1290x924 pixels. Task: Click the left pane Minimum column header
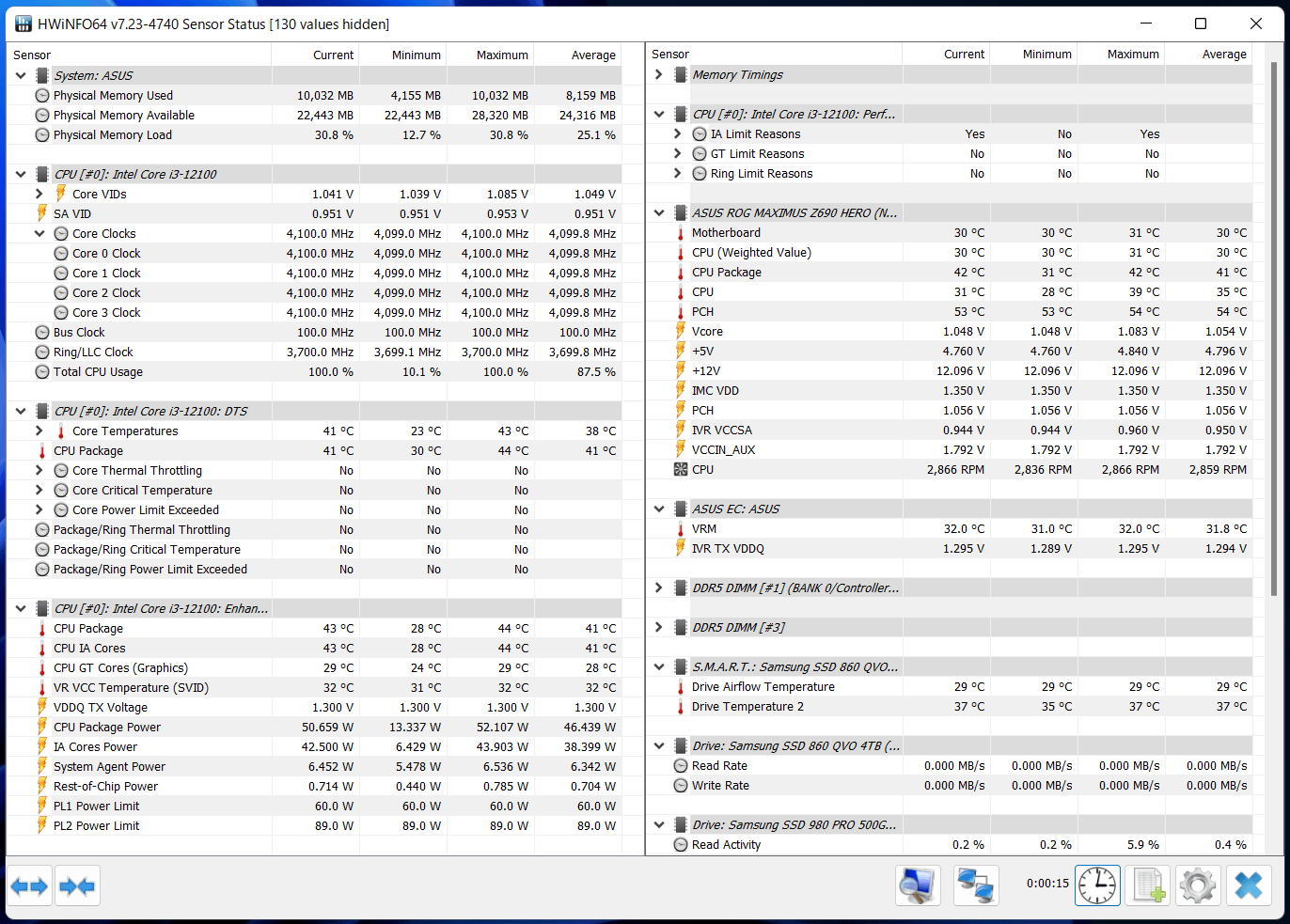402,55
